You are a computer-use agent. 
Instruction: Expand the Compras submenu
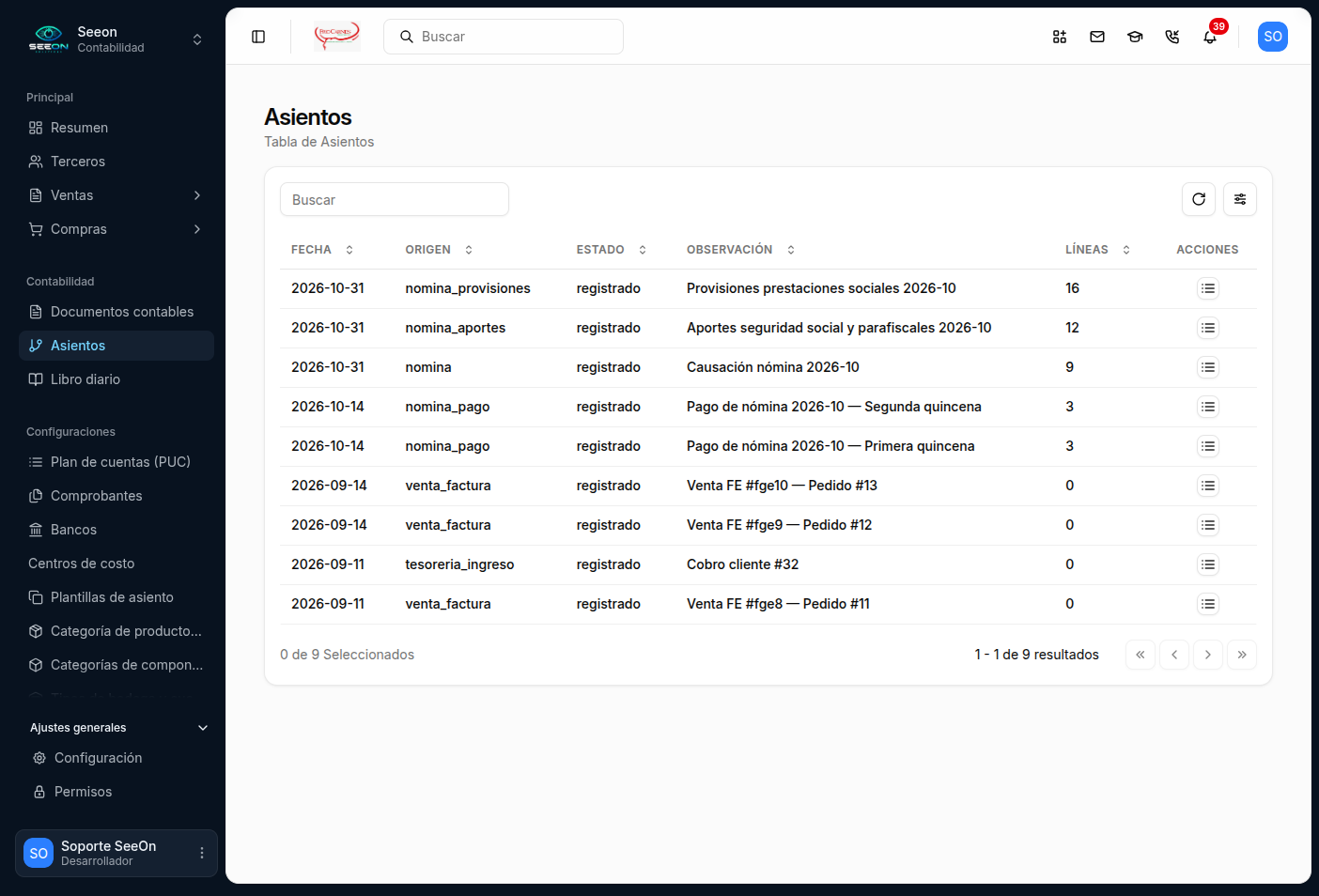tap(116, 229)
